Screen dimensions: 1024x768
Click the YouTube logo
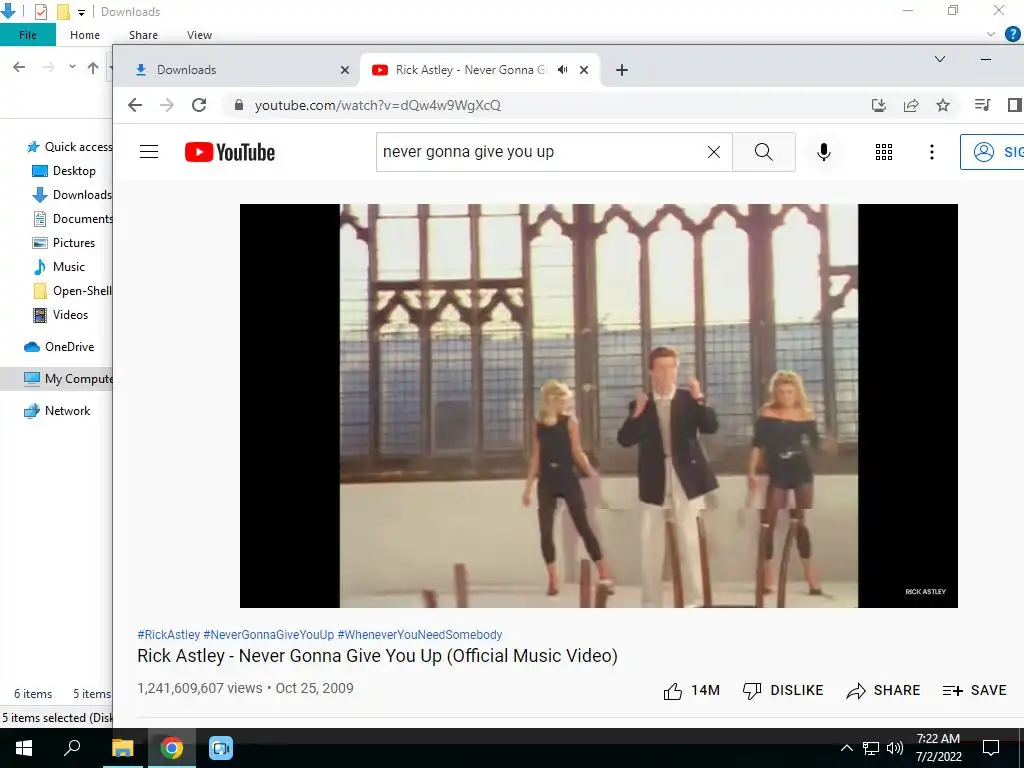230,152
